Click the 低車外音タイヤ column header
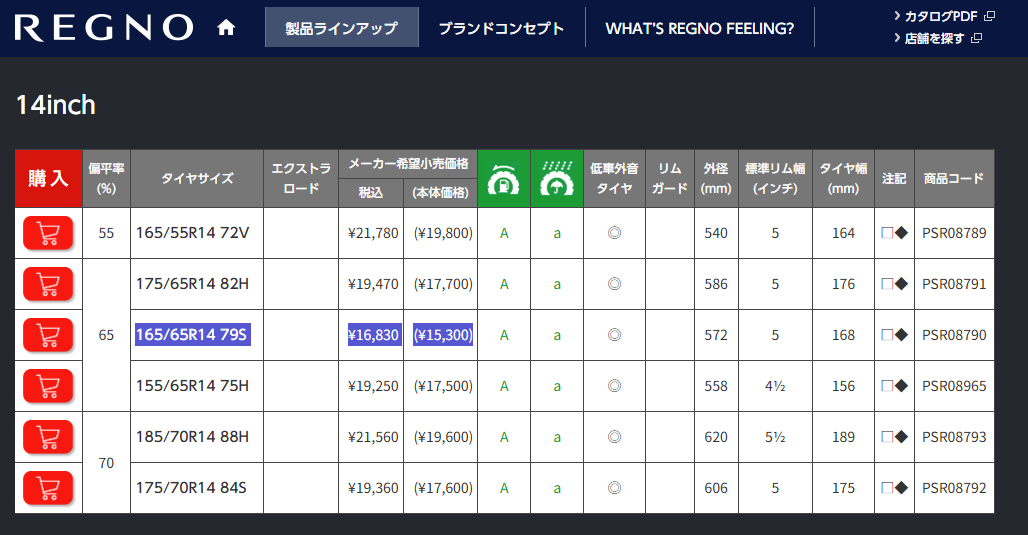 tap(614, 178)
